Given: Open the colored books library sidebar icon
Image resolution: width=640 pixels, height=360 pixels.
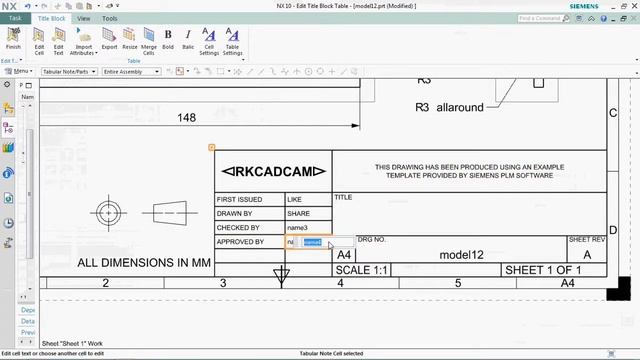Looking at the screenshot, I should tap(8, 148).
